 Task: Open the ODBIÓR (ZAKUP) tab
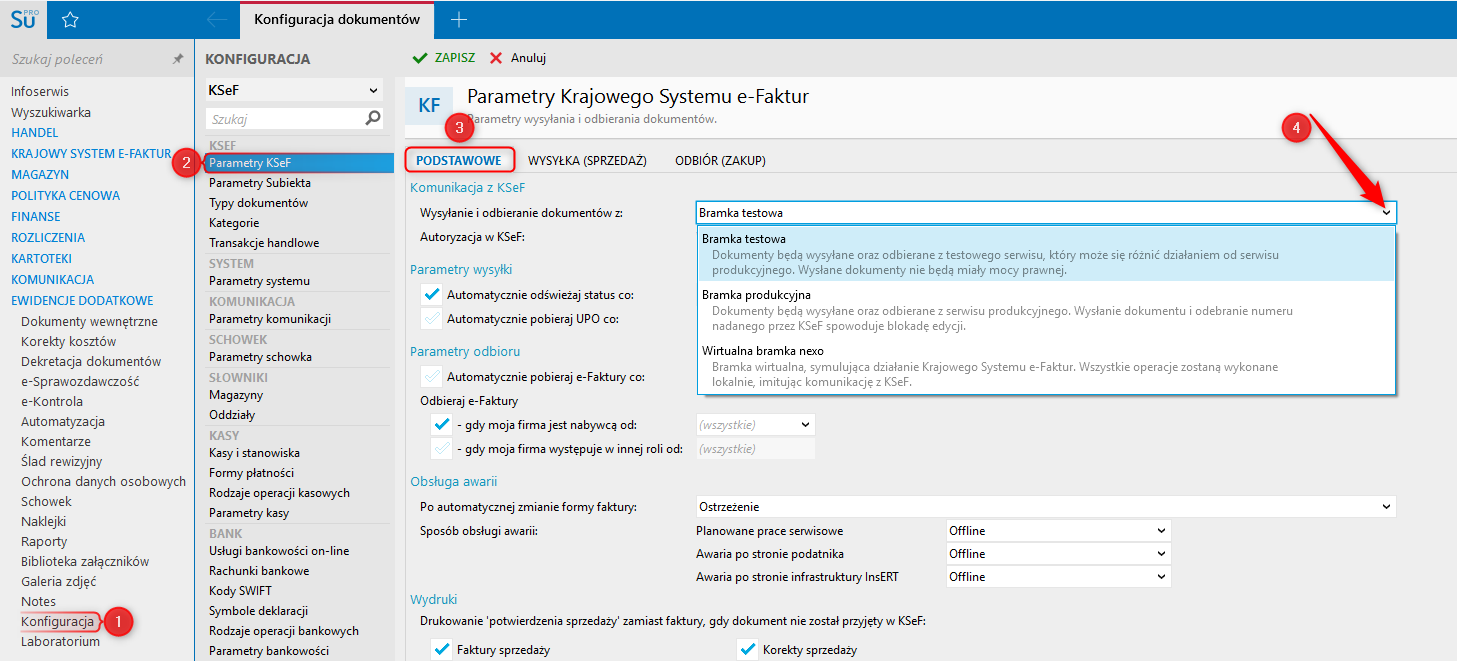click(720, 160)
